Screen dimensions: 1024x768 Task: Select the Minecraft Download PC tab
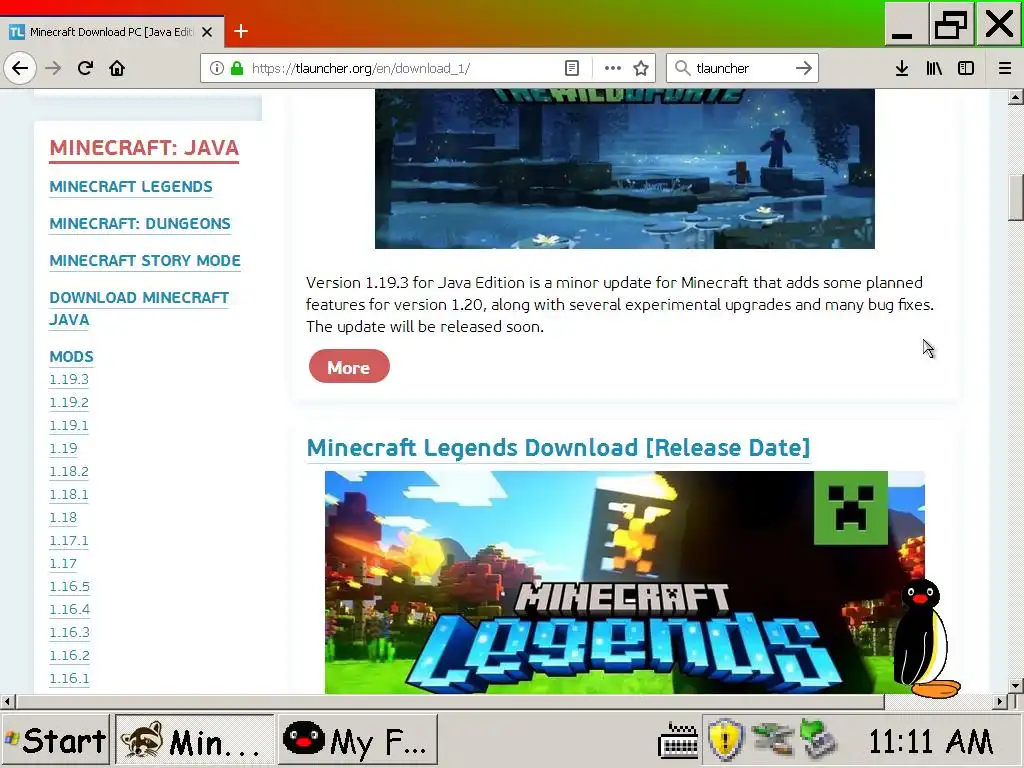point(111,31)
